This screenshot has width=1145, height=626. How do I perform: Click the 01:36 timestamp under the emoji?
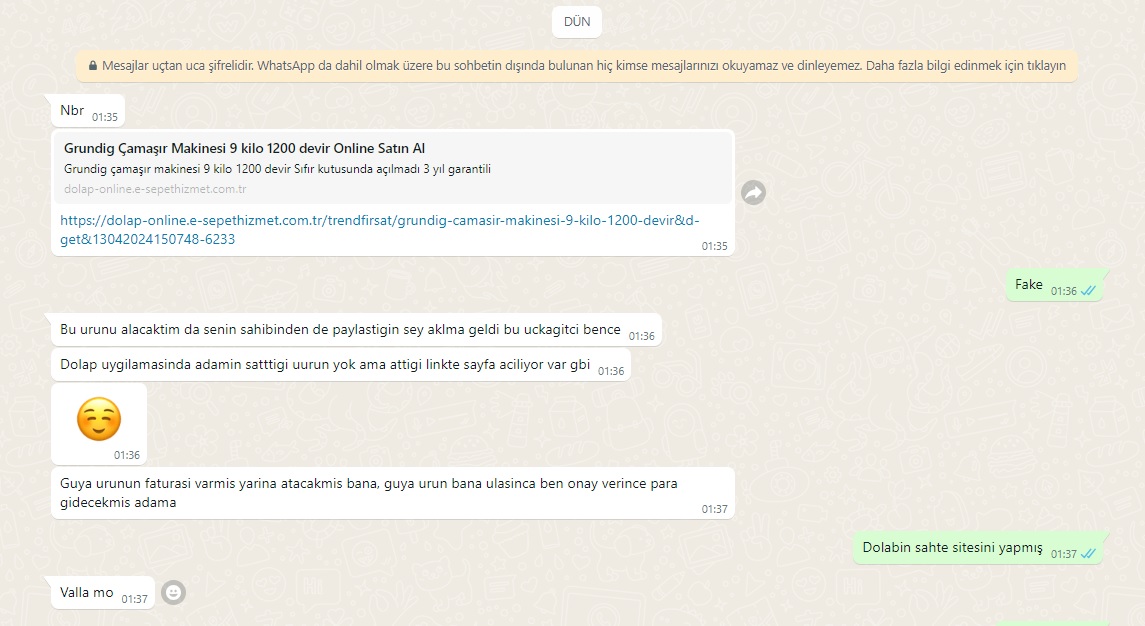127,455
